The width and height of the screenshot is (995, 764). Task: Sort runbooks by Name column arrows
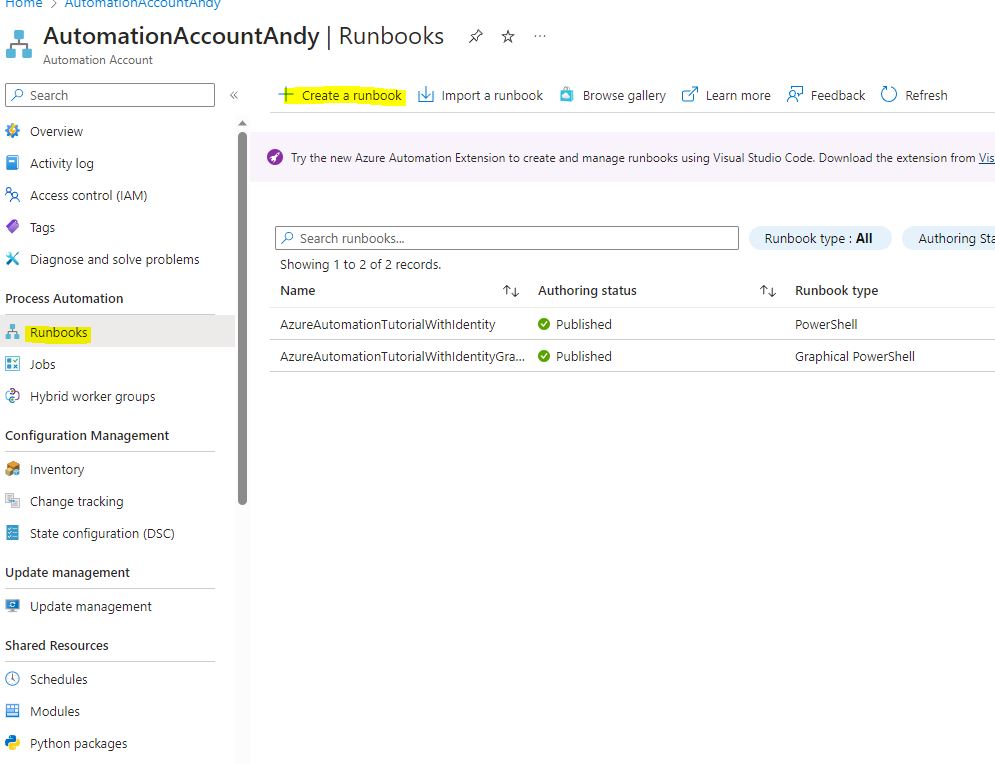511,291
